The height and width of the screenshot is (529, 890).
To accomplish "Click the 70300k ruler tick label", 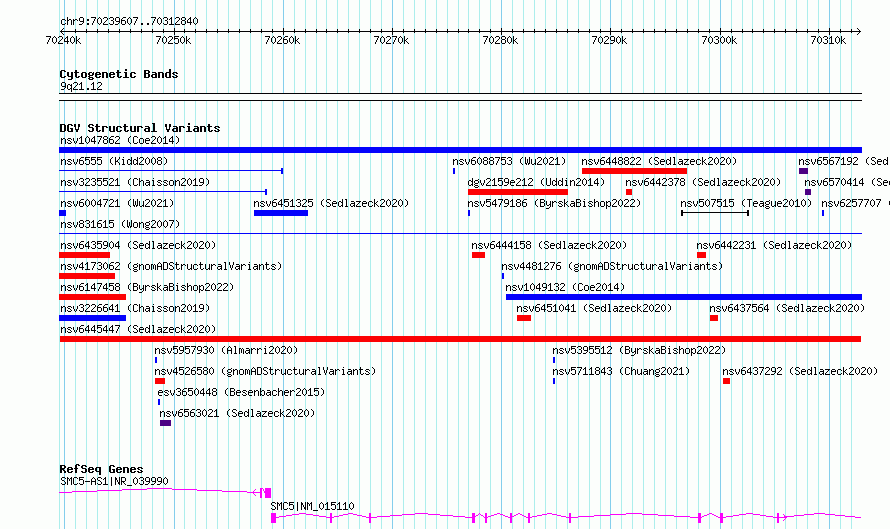I will click(719, 40).
